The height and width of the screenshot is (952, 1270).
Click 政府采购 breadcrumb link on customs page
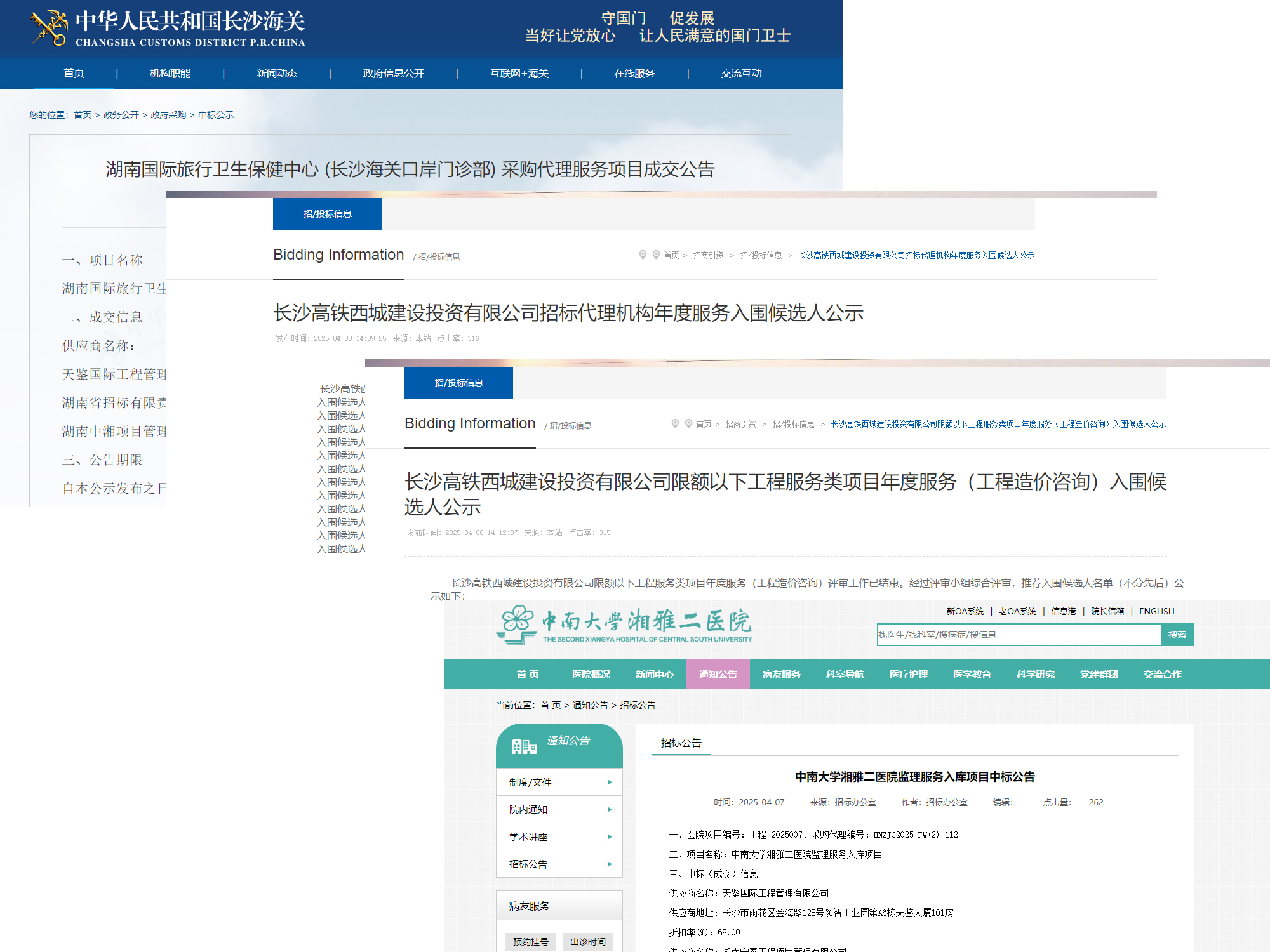click(x=168, y=115)
